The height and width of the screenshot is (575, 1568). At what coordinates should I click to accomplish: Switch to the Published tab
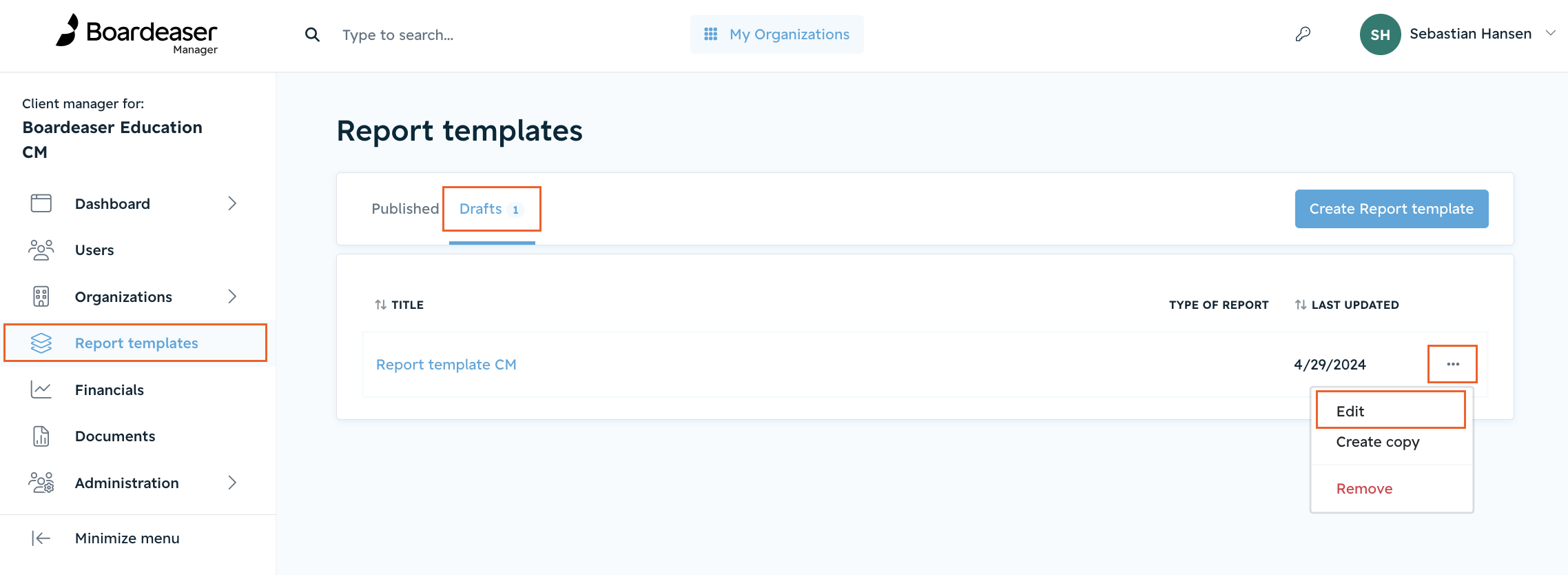coord(405,209)
